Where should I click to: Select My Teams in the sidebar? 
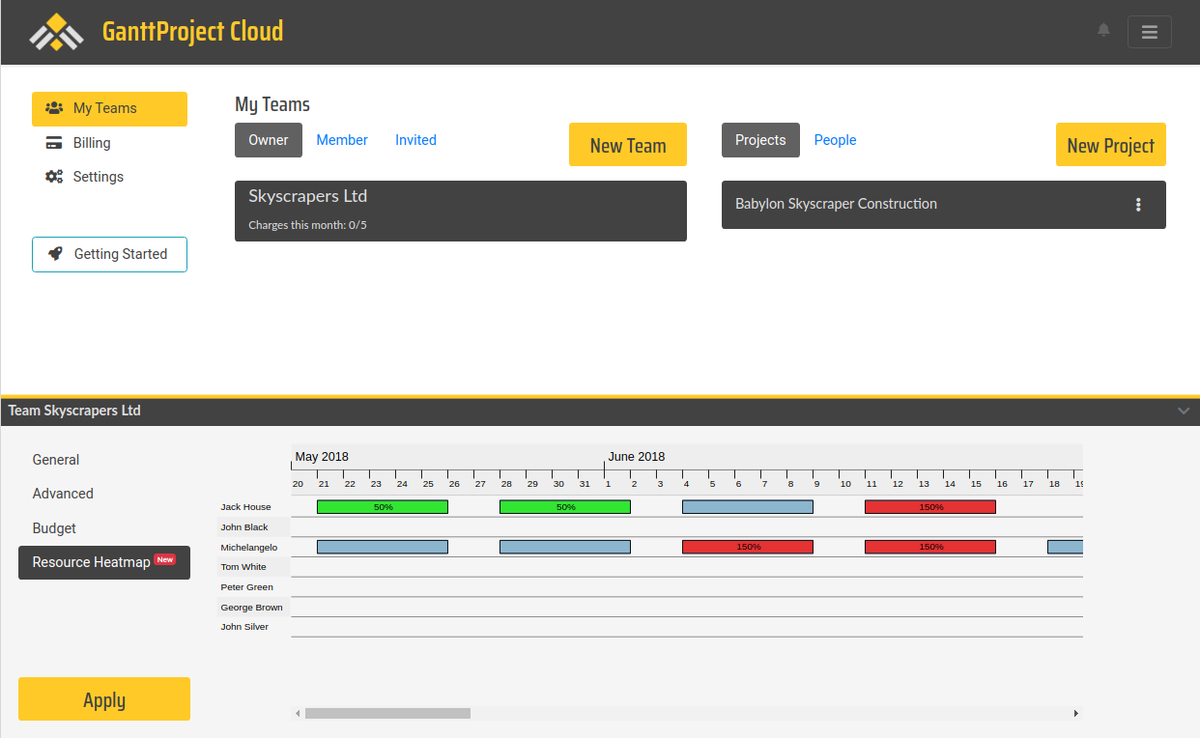pos(109,109)
